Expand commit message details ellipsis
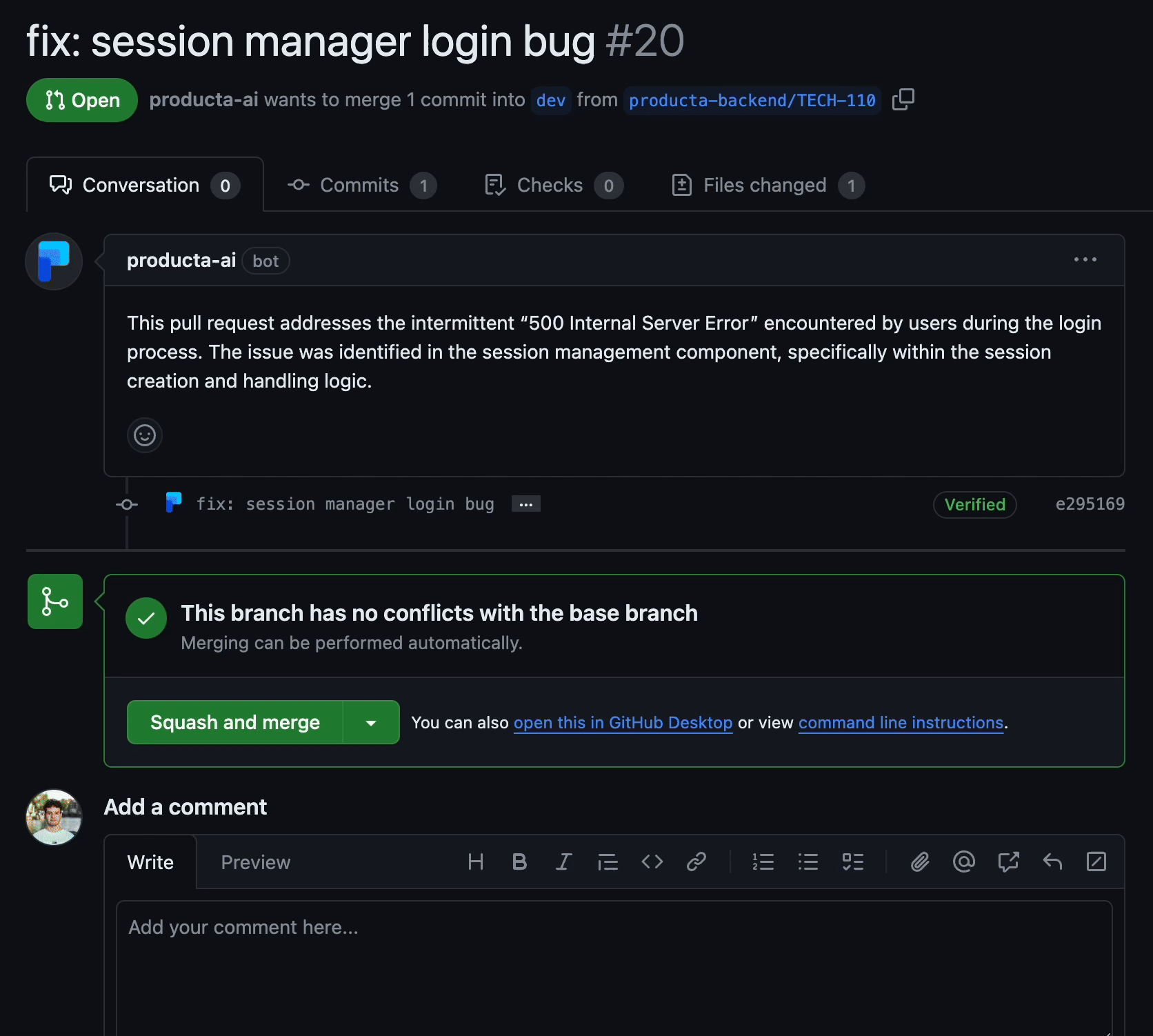Screen dimensions: 1153x1036 tap(525, 504)
